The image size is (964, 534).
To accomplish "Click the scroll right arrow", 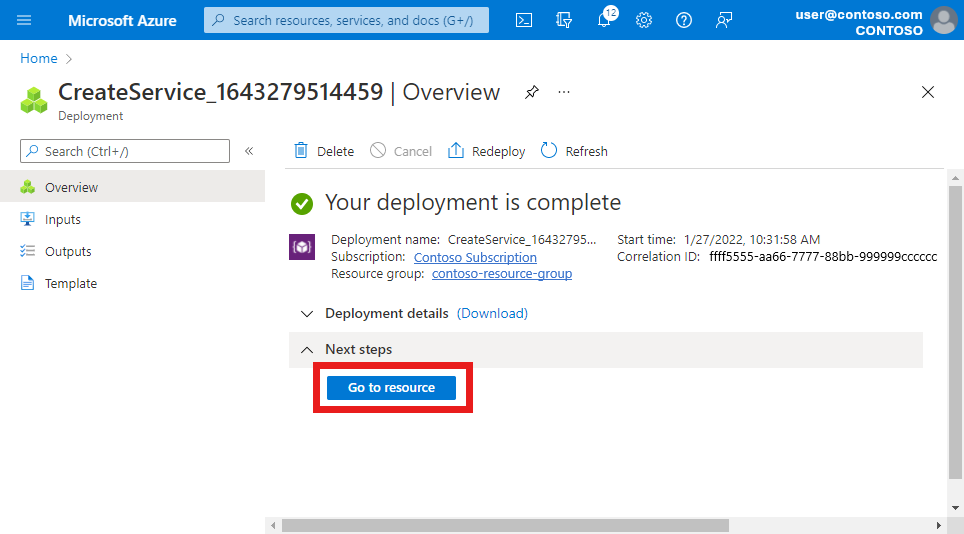I will tap(938, 525).
